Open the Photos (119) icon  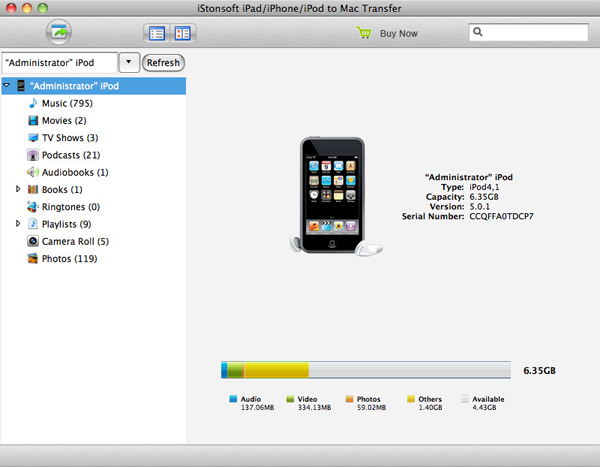33,258
